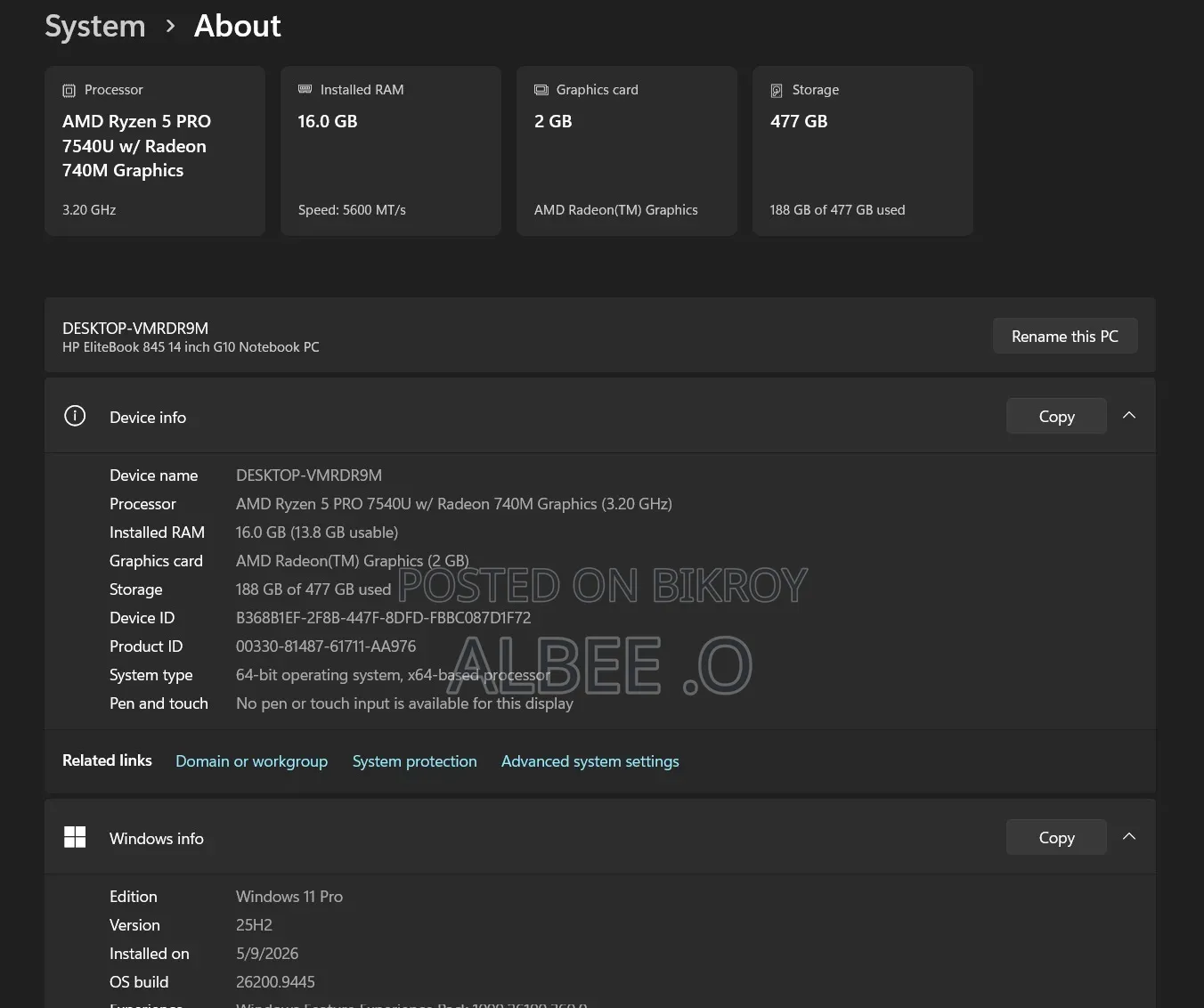This screenshot has width=1204, height=1008.
Task: Copy the Device info details
Action: point(1056,416)
